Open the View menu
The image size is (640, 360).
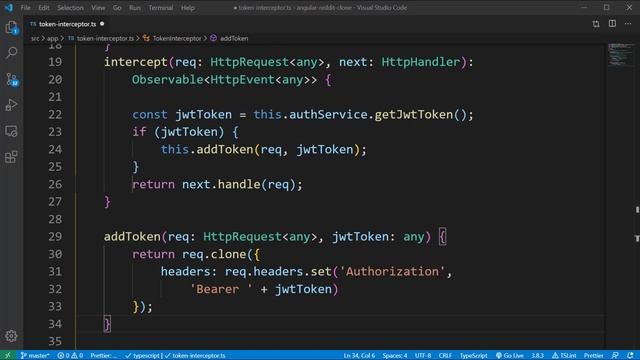point(98,8)
